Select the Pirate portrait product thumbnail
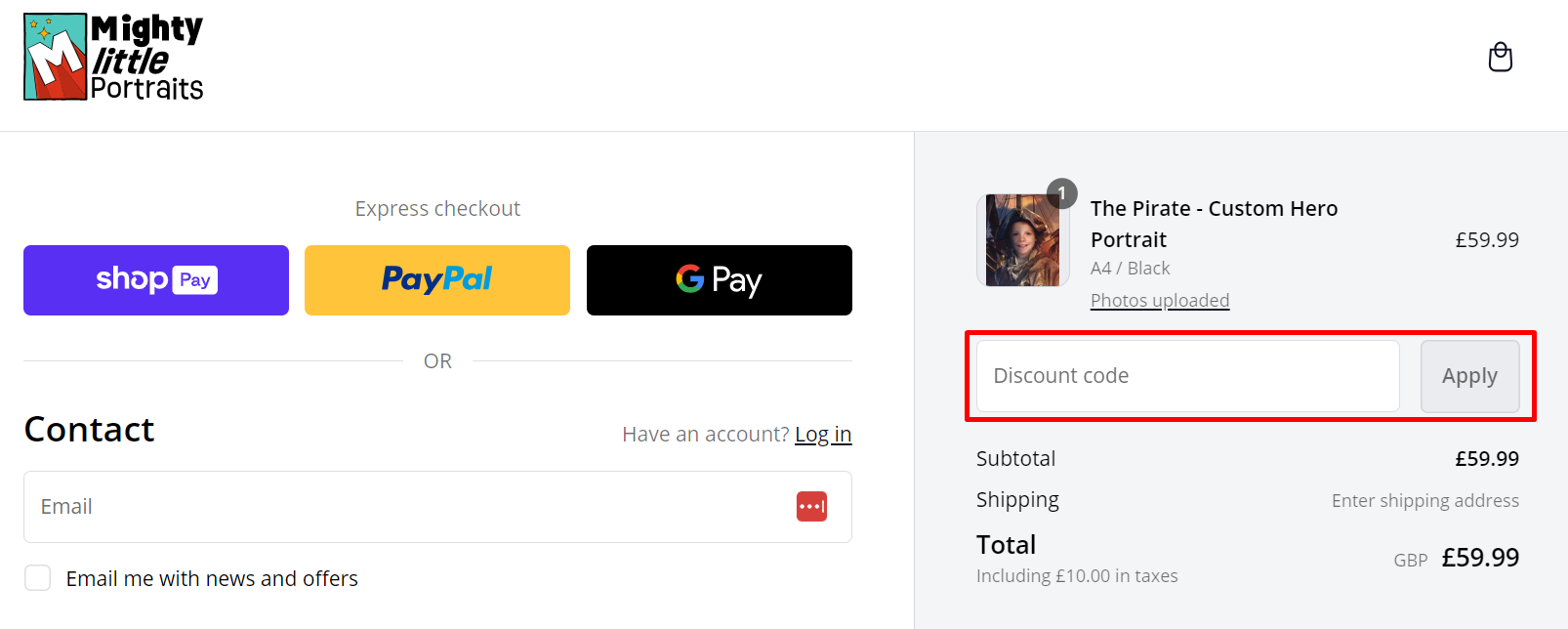Screen dimensions: 1568x629 click(x=1021, y=240)
